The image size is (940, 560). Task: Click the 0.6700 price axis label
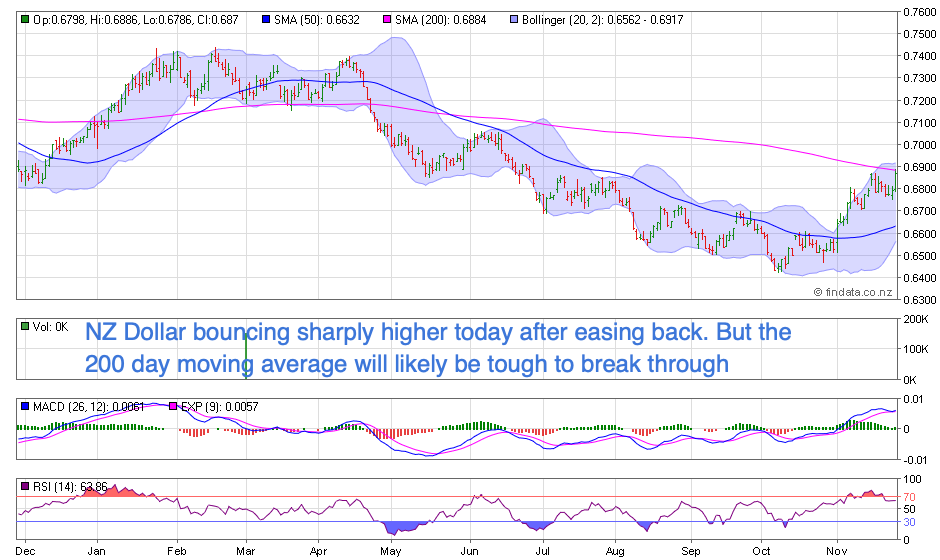click(x=920, y=211)
